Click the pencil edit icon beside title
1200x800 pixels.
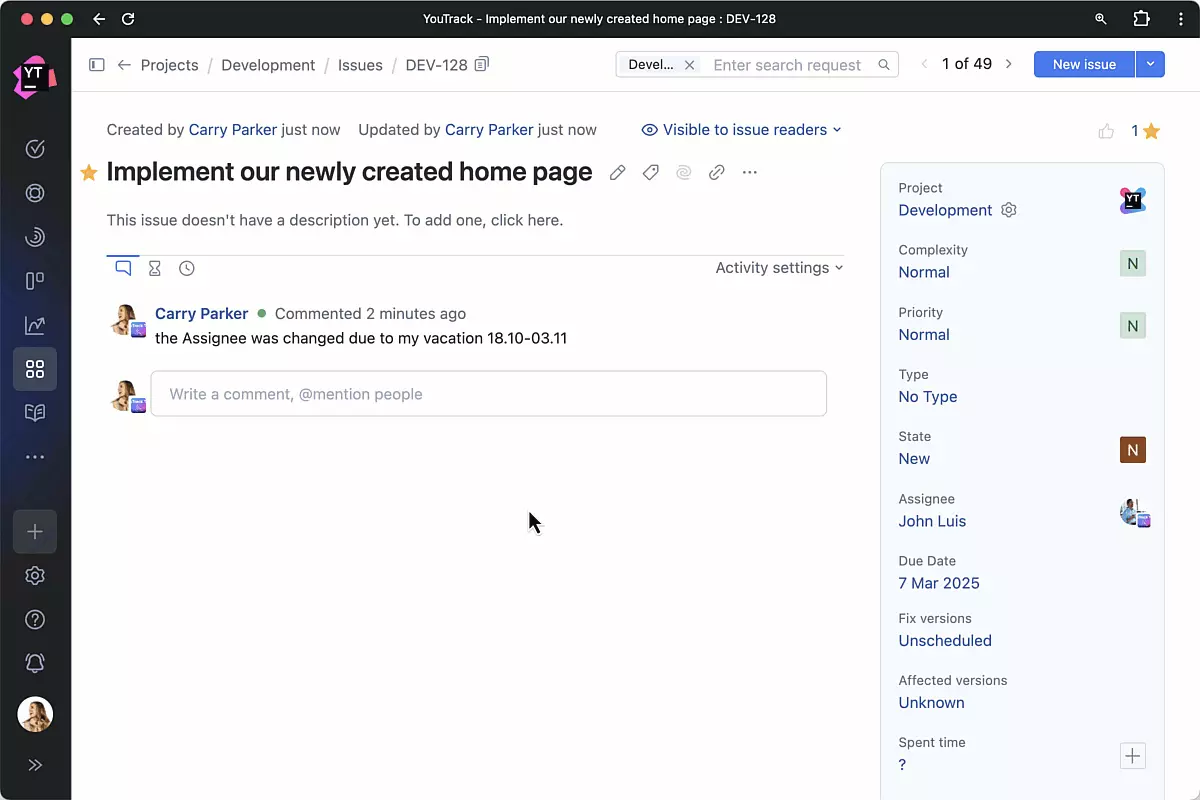(617, 173)
